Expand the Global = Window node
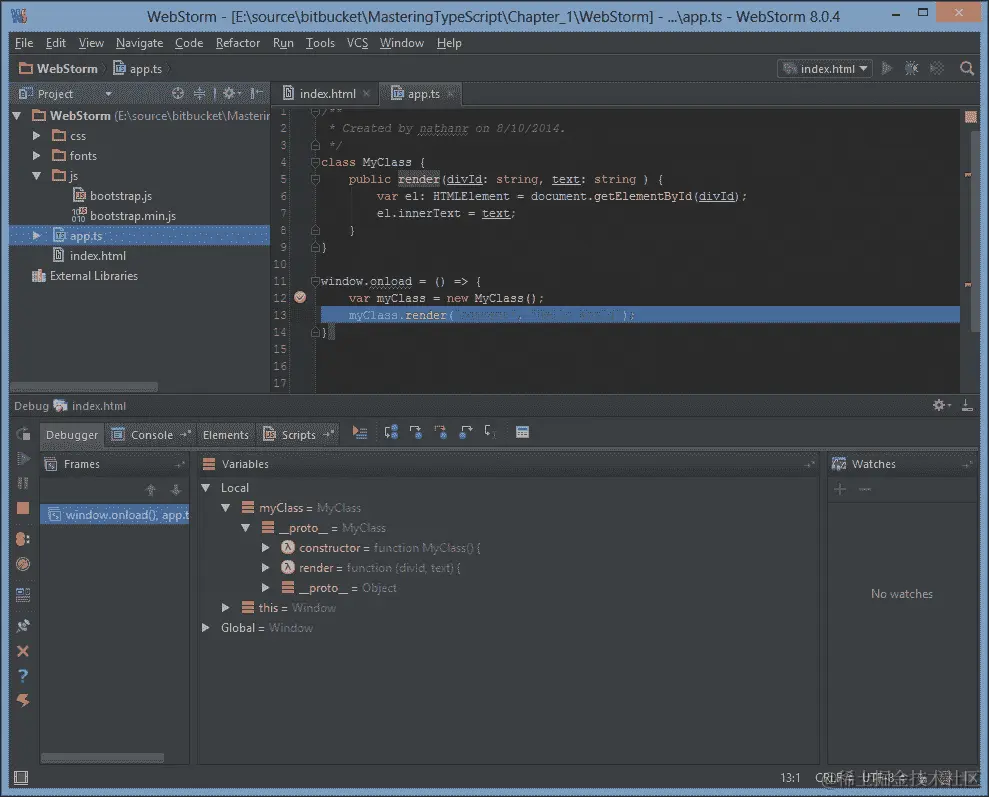Image resolution: width=989 pixels, height=797 pixels. coord(206,627)
